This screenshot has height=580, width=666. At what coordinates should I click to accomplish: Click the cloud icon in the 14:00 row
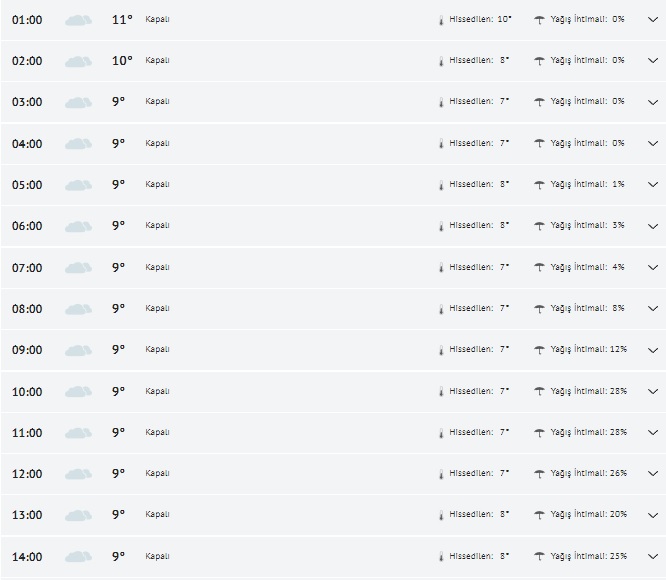tap(78, 557)
